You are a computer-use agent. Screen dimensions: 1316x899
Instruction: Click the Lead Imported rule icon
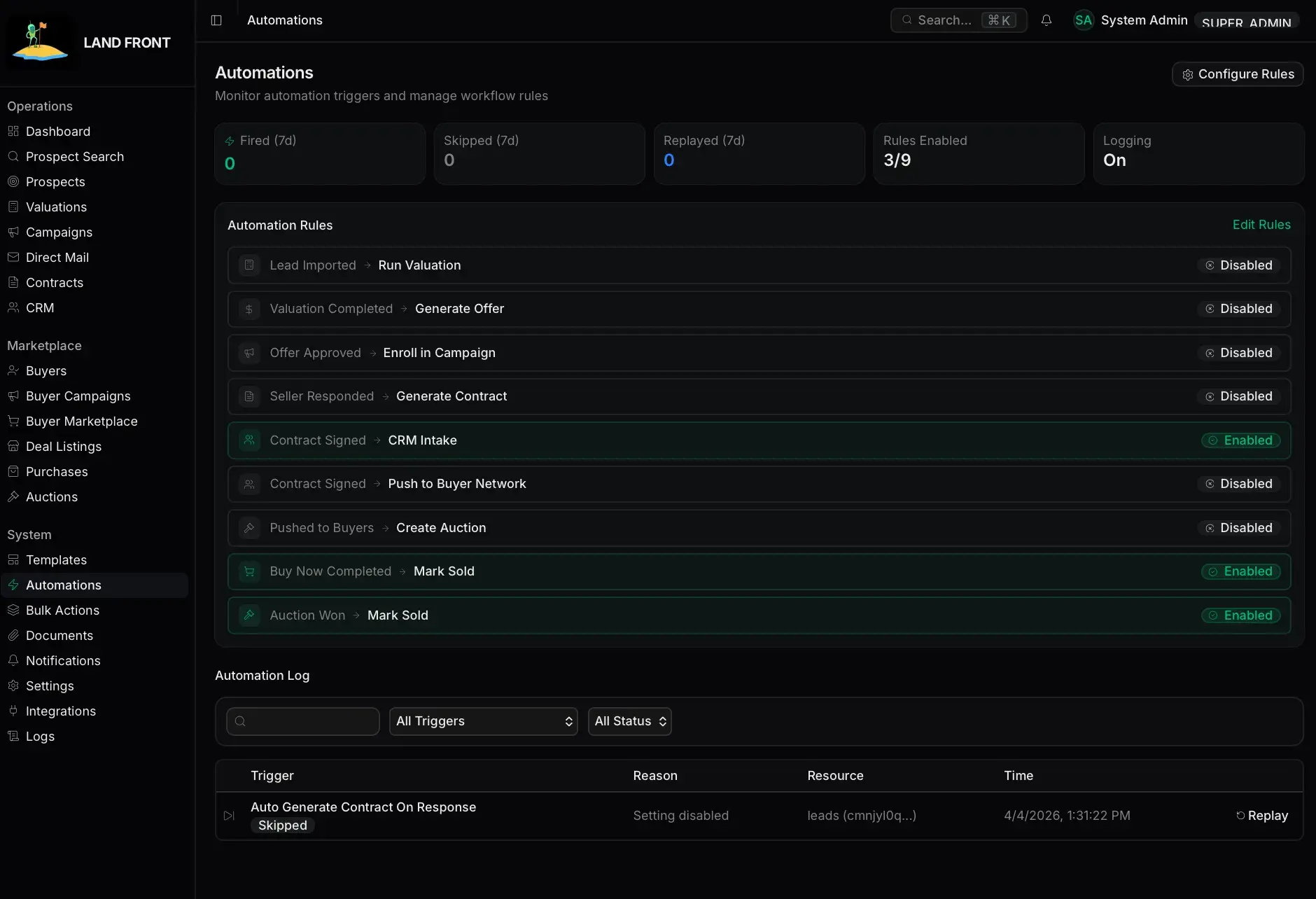(249, 265)
